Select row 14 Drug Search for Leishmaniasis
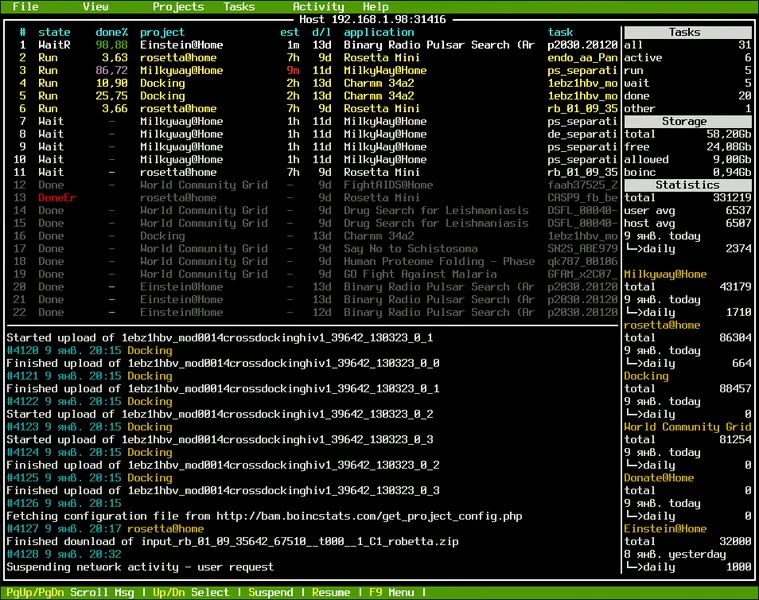Screen dimensions: 759x600 tap(312, 210)
